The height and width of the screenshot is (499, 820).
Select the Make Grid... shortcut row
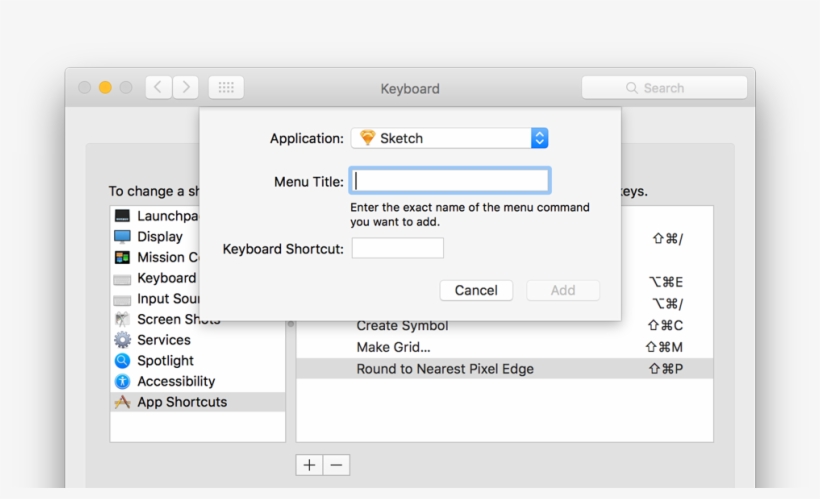click(505, 347)
